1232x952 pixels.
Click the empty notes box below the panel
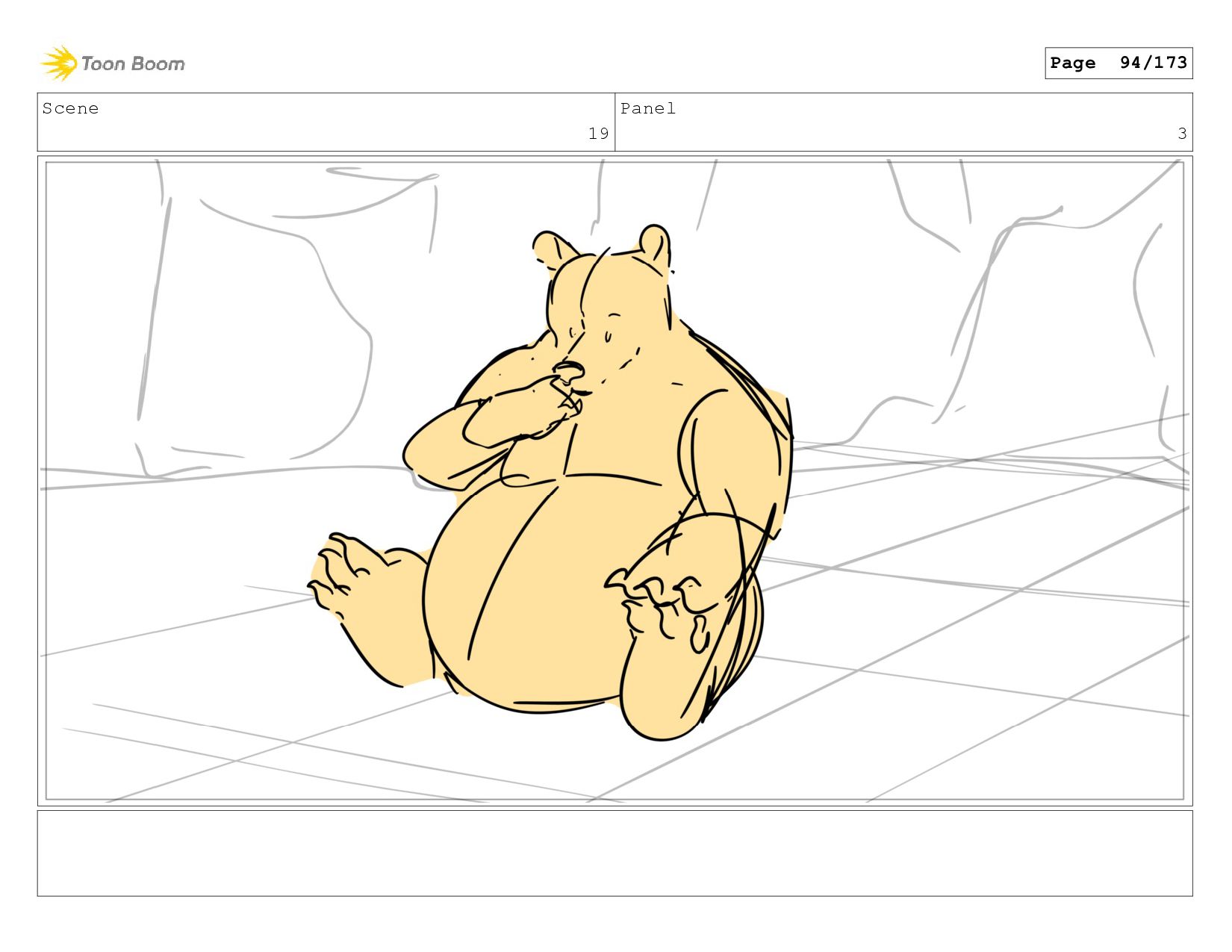pos(615,853)
